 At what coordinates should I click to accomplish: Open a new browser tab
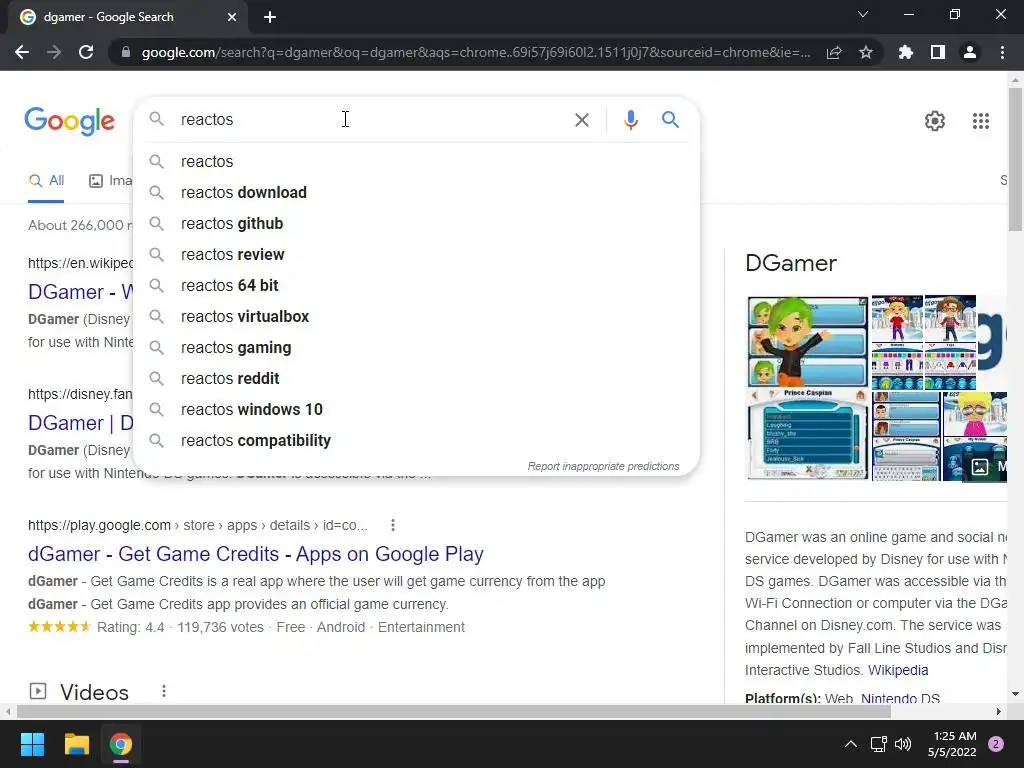270,17
